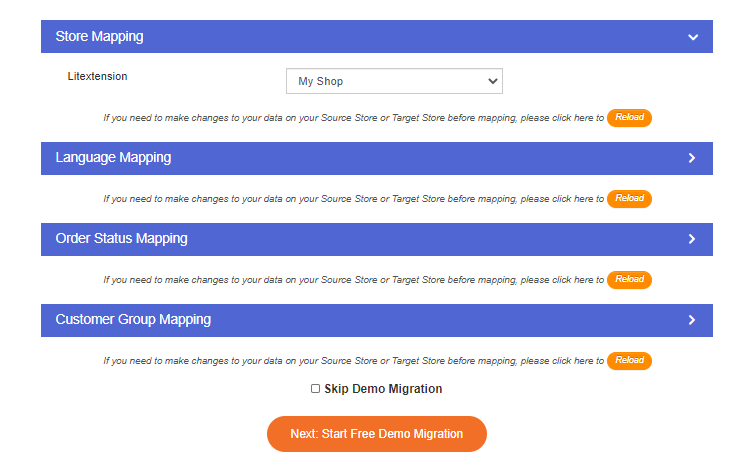Start the Free Demo Migration
The width and height of the screenshot is (749, 468).
pos(376,434)
